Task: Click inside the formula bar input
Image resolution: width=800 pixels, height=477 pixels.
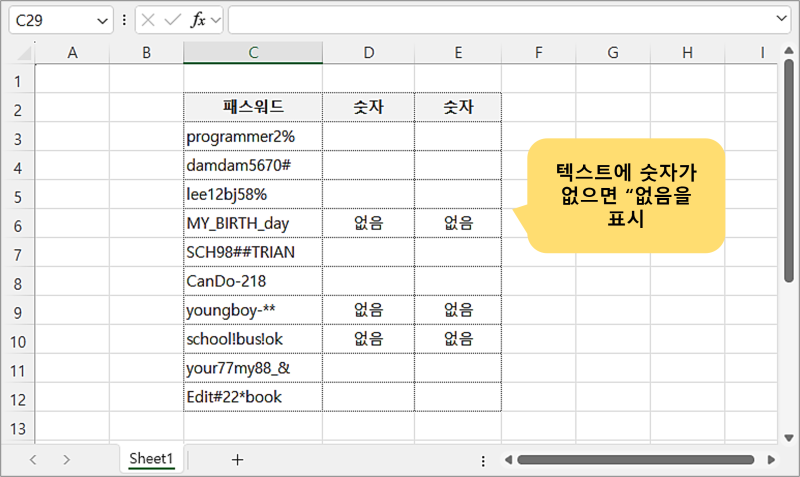Action: (x=500, y=19)
